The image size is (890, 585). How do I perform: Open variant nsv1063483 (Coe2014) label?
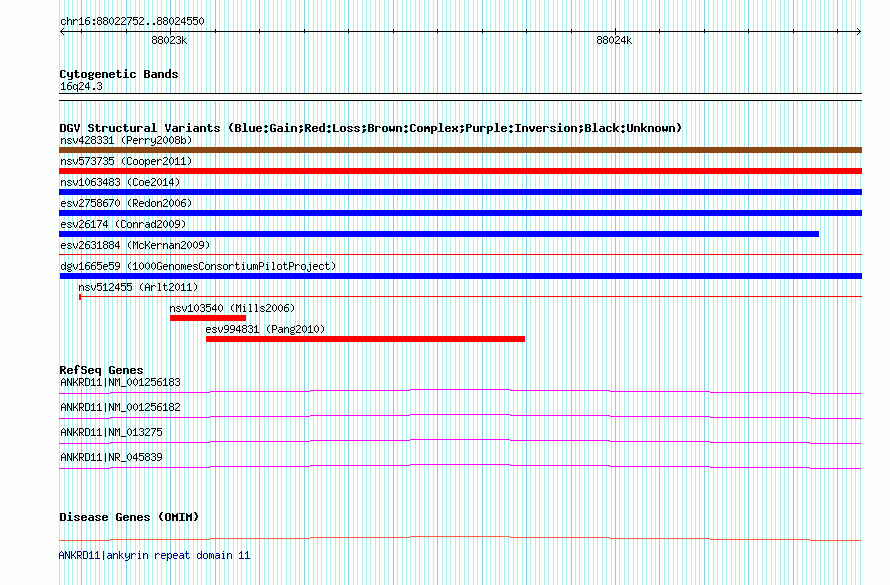(x=120, y=182)
